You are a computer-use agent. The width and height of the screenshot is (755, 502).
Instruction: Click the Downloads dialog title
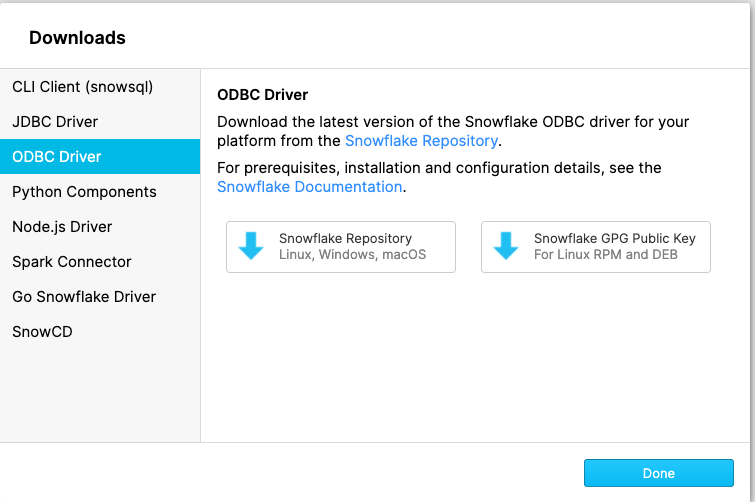pyautogui.click(x=77, y=38)
